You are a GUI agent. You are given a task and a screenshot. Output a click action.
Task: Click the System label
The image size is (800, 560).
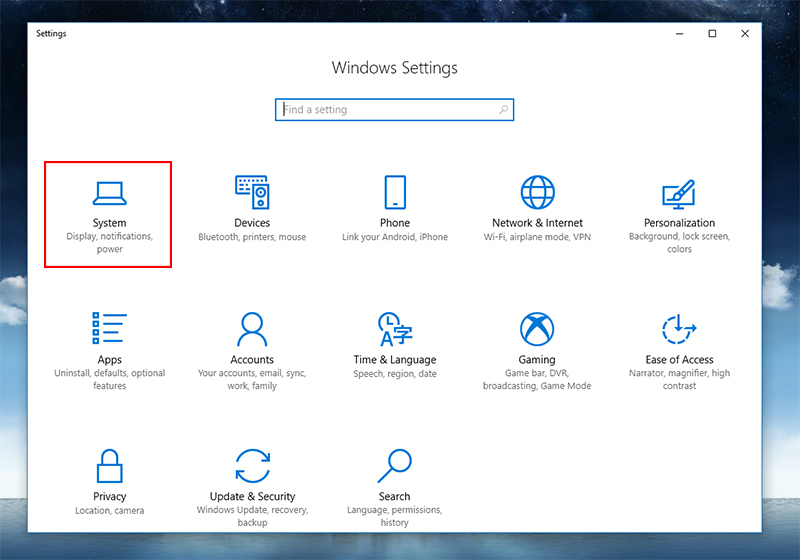coord(109,223)
